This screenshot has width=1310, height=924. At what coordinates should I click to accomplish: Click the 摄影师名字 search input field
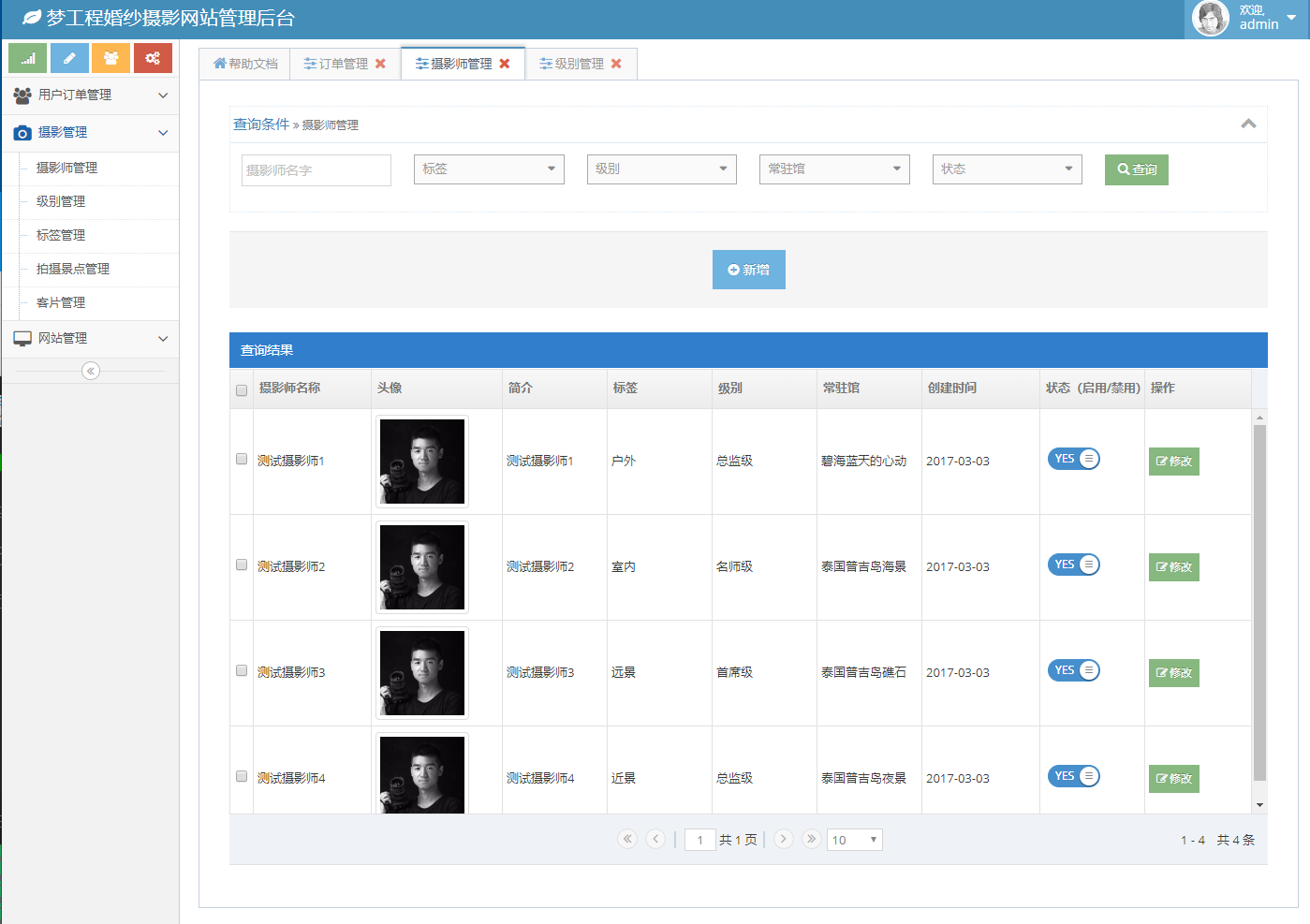[x=316, y=169]
